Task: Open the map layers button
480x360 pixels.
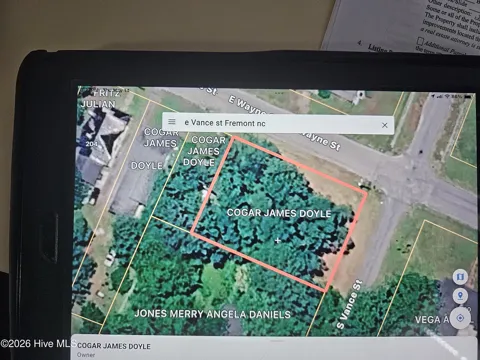Action: pyautogui.click(x=460, y=277)
